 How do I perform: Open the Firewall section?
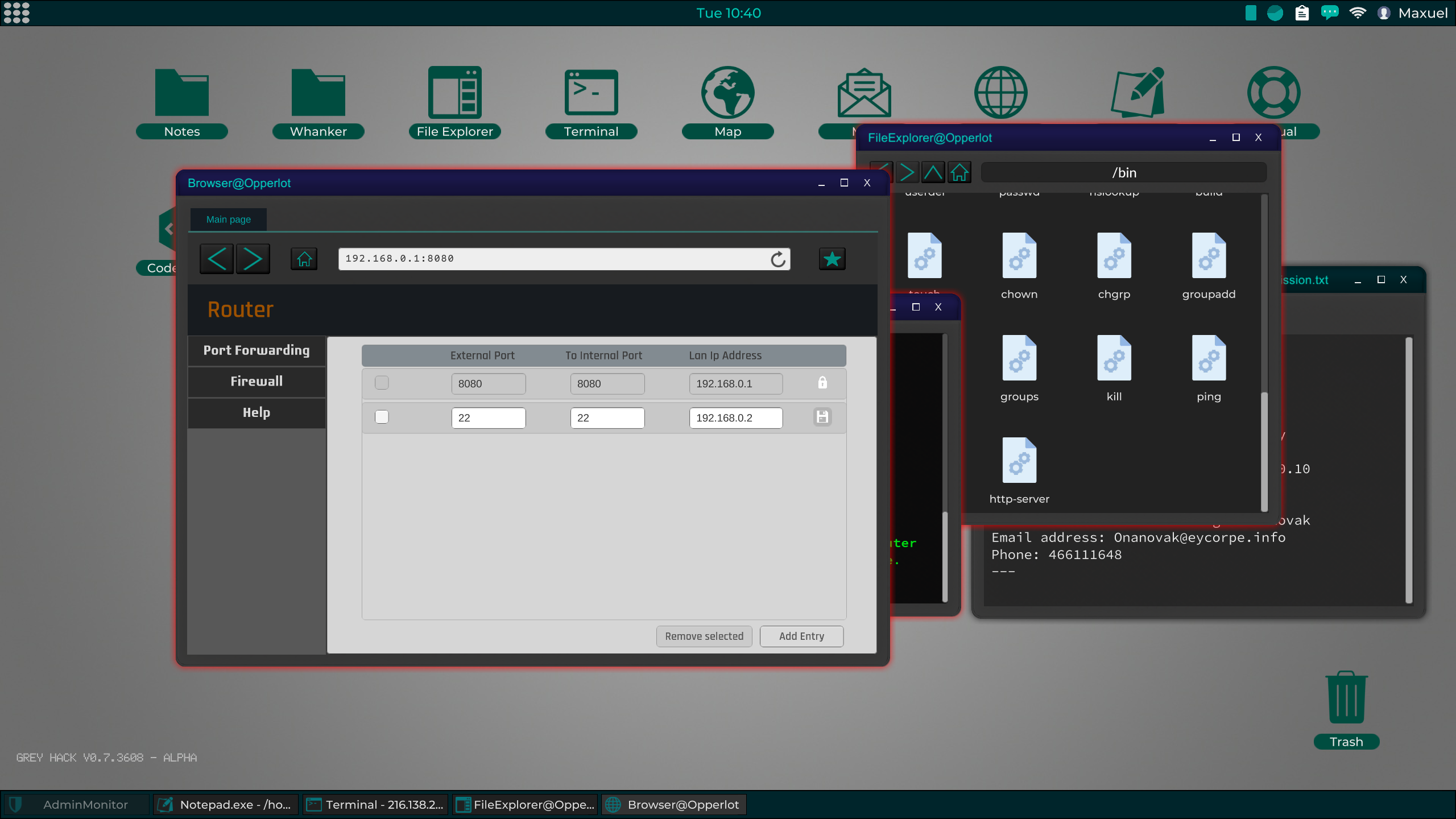(x=257, y=381)
